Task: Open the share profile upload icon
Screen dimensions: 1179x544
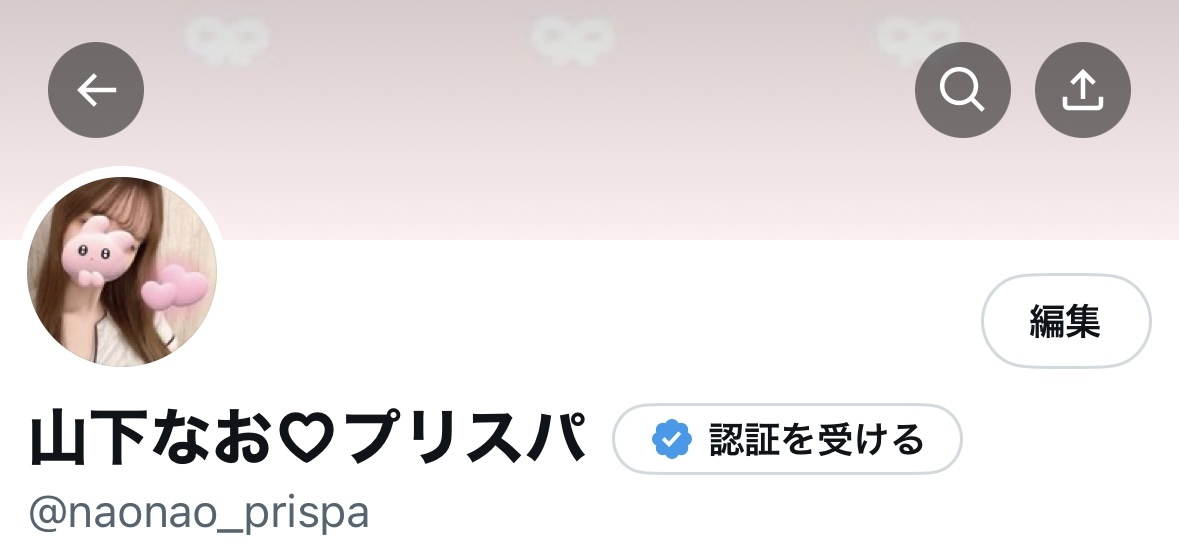Action: (x=1083, y=90)
